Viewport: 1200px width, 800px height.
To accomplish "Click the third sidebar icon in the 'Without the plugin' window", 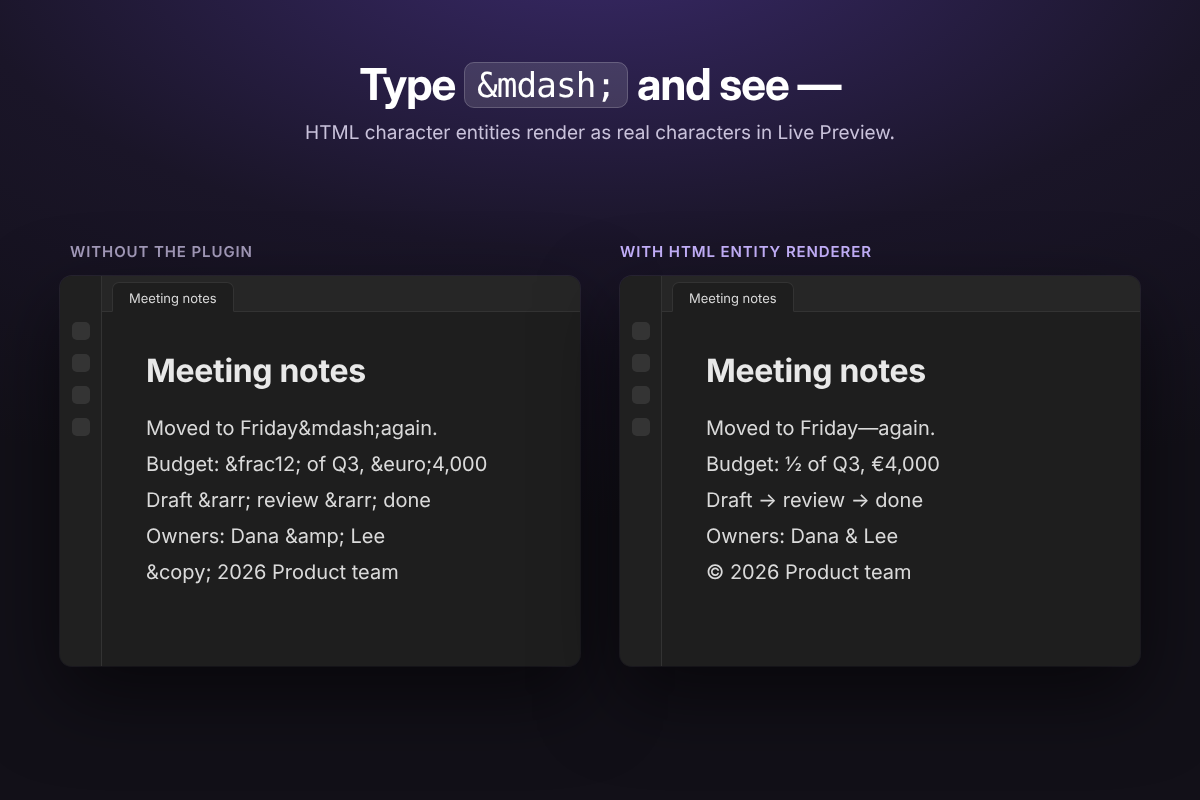I will pyautogui.click(x=81, y=395).
